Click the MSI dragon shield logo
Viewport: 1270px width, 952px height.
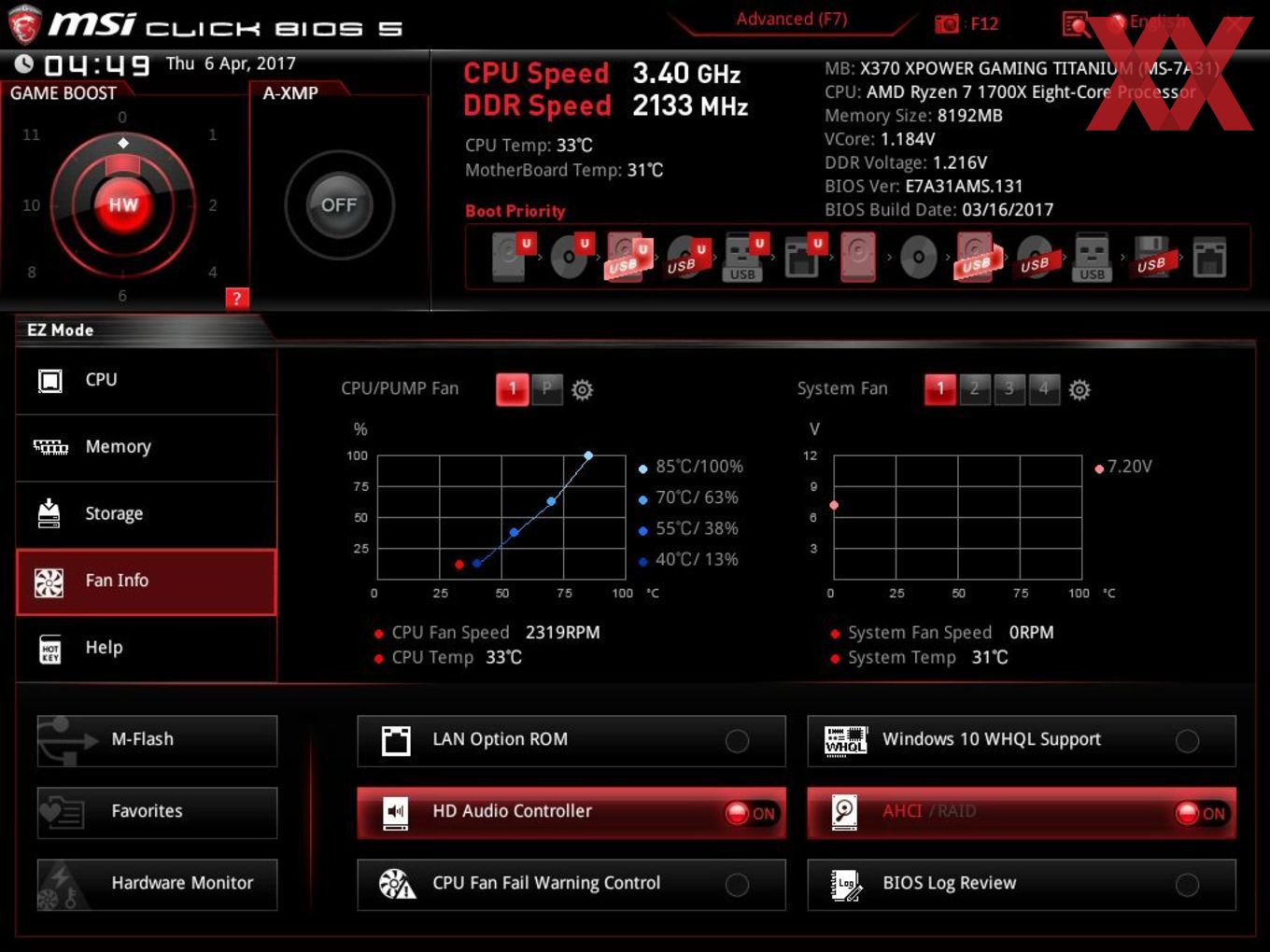tap(23, 25)
